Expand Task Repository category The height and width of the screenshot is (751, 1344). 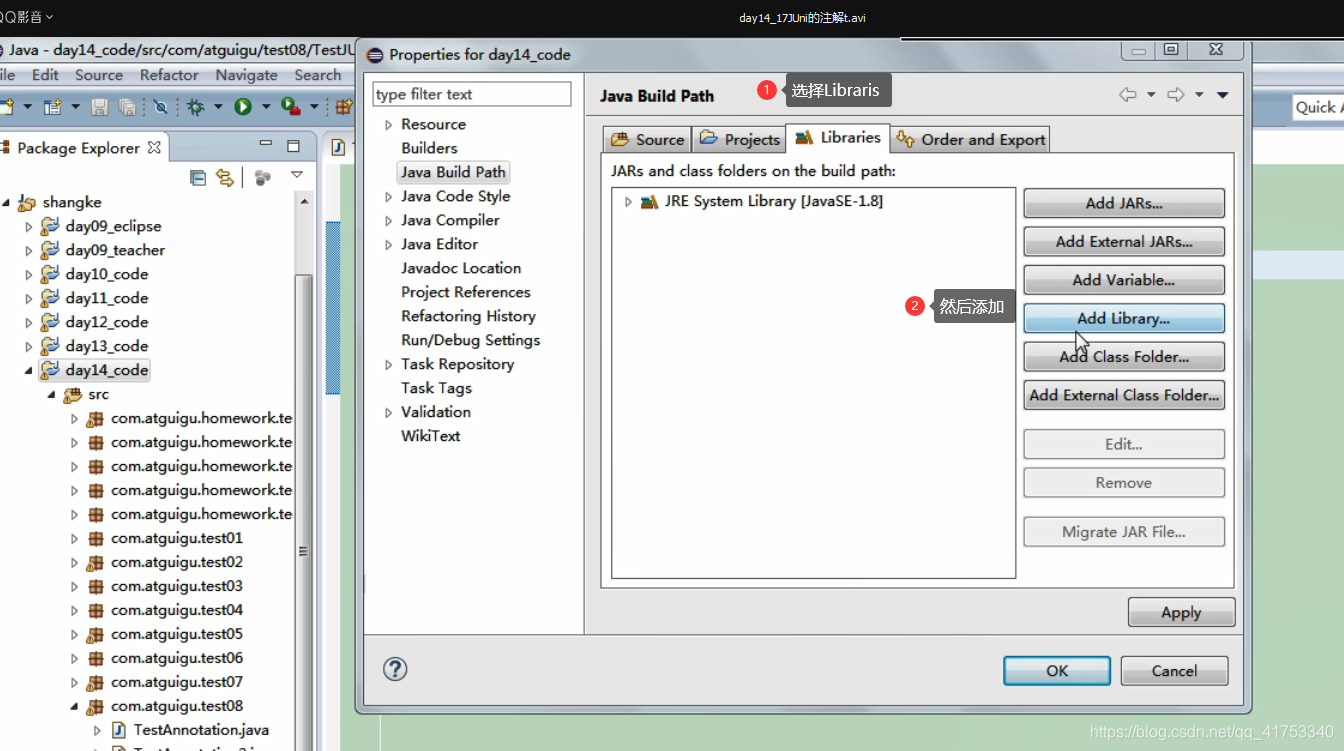click(389, 365)
